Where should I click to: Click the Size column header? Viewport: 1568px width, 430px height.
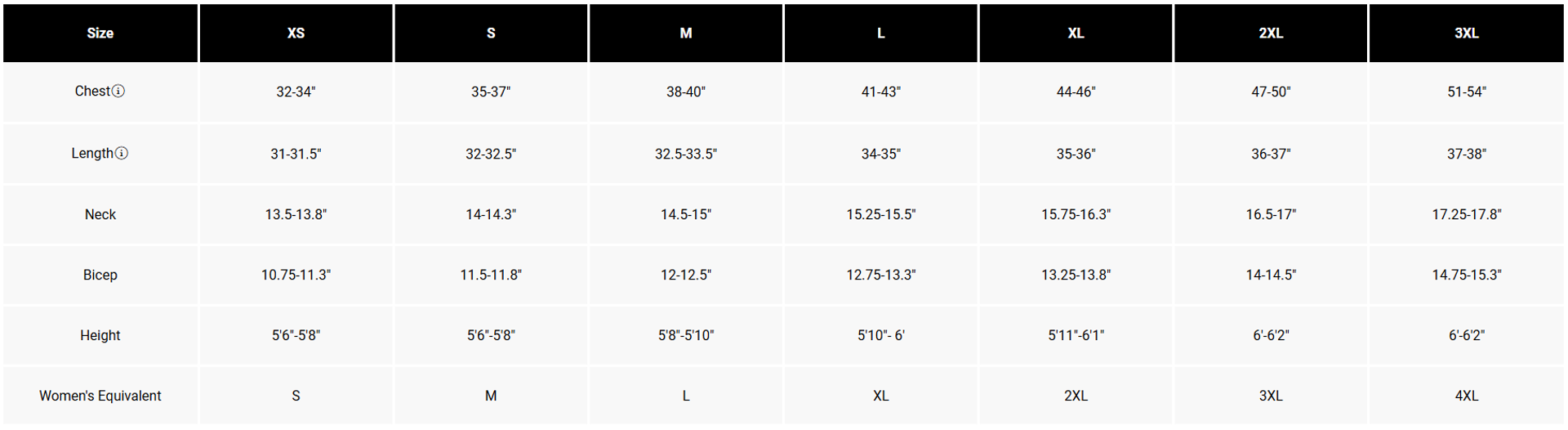click(x=100, y=34)
